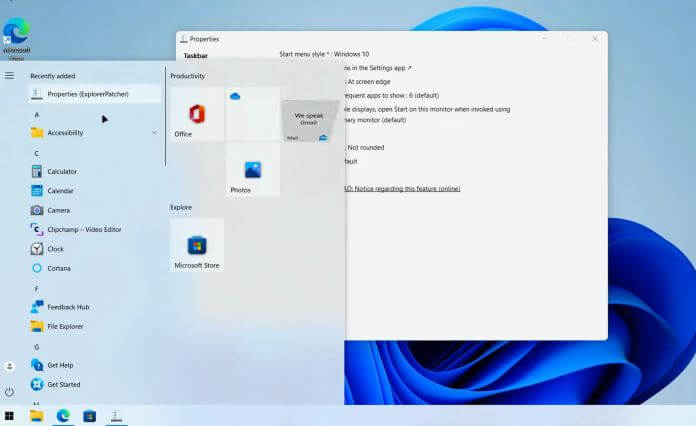Click the Explore group header
Image resolution: width=696 pixels, height=426 pixels.
181,207
